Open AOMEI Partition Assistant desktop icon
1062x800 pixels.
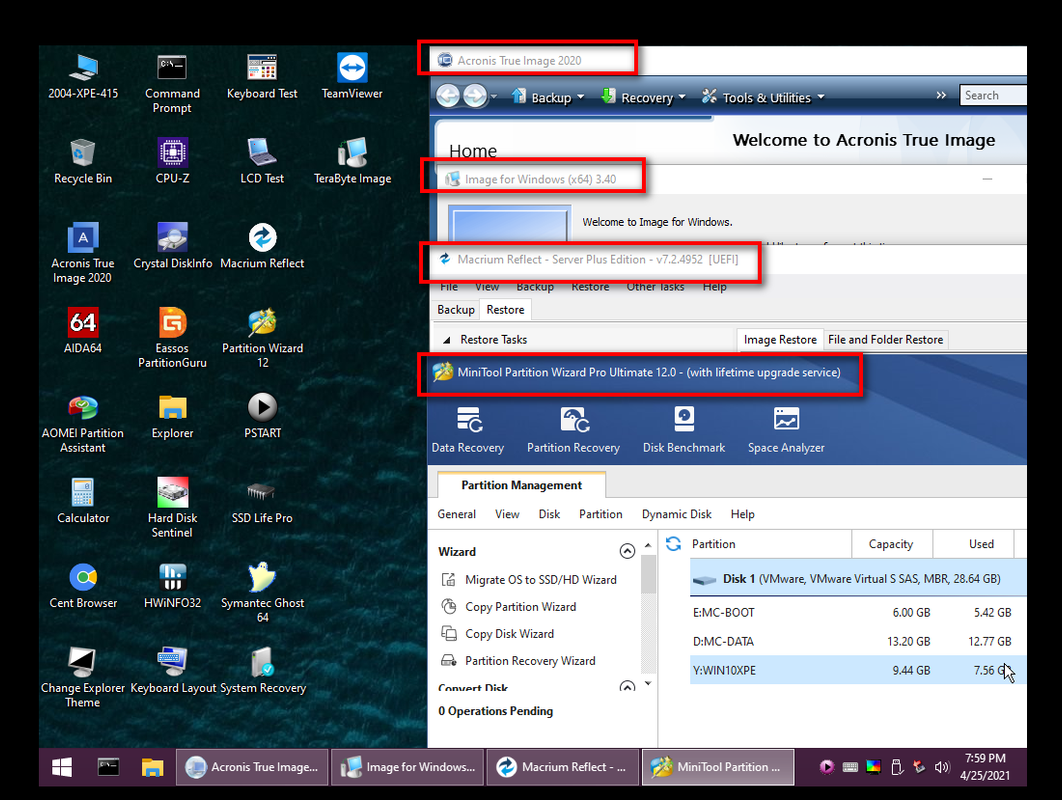coord(83,422)
